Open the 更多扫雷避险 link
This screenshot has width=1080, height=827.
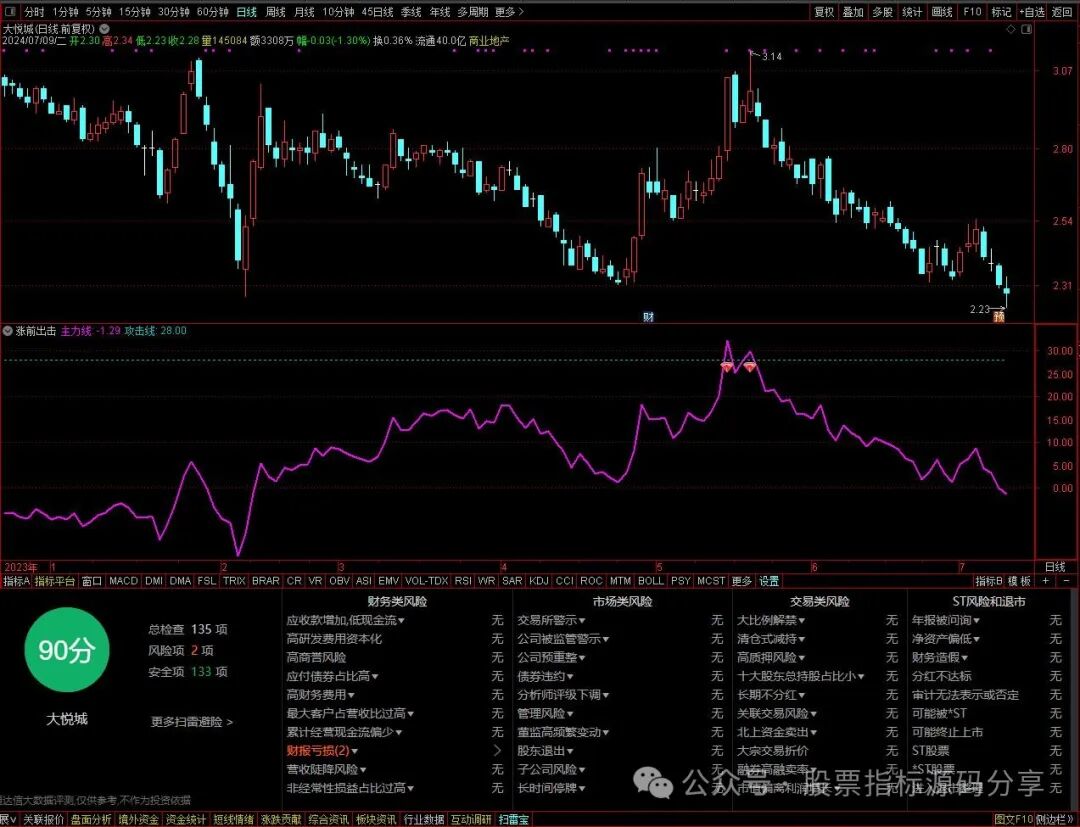pyautogui.click(x=192, y=722)
